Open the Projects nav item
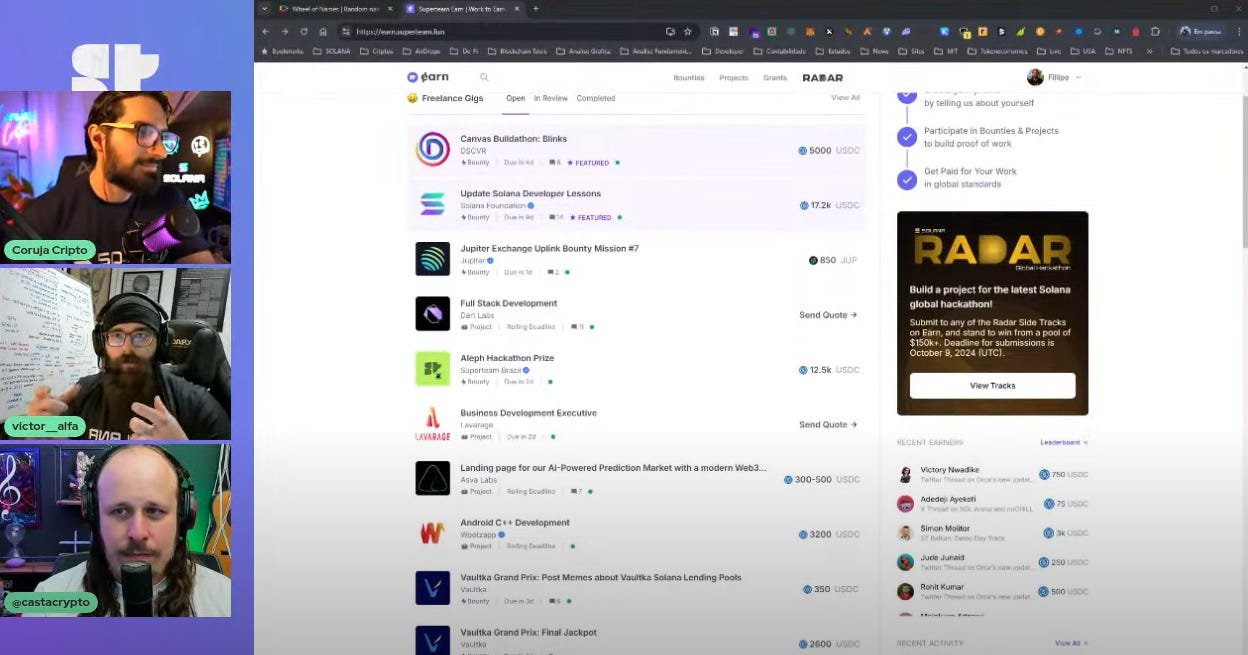 (734, 77)
